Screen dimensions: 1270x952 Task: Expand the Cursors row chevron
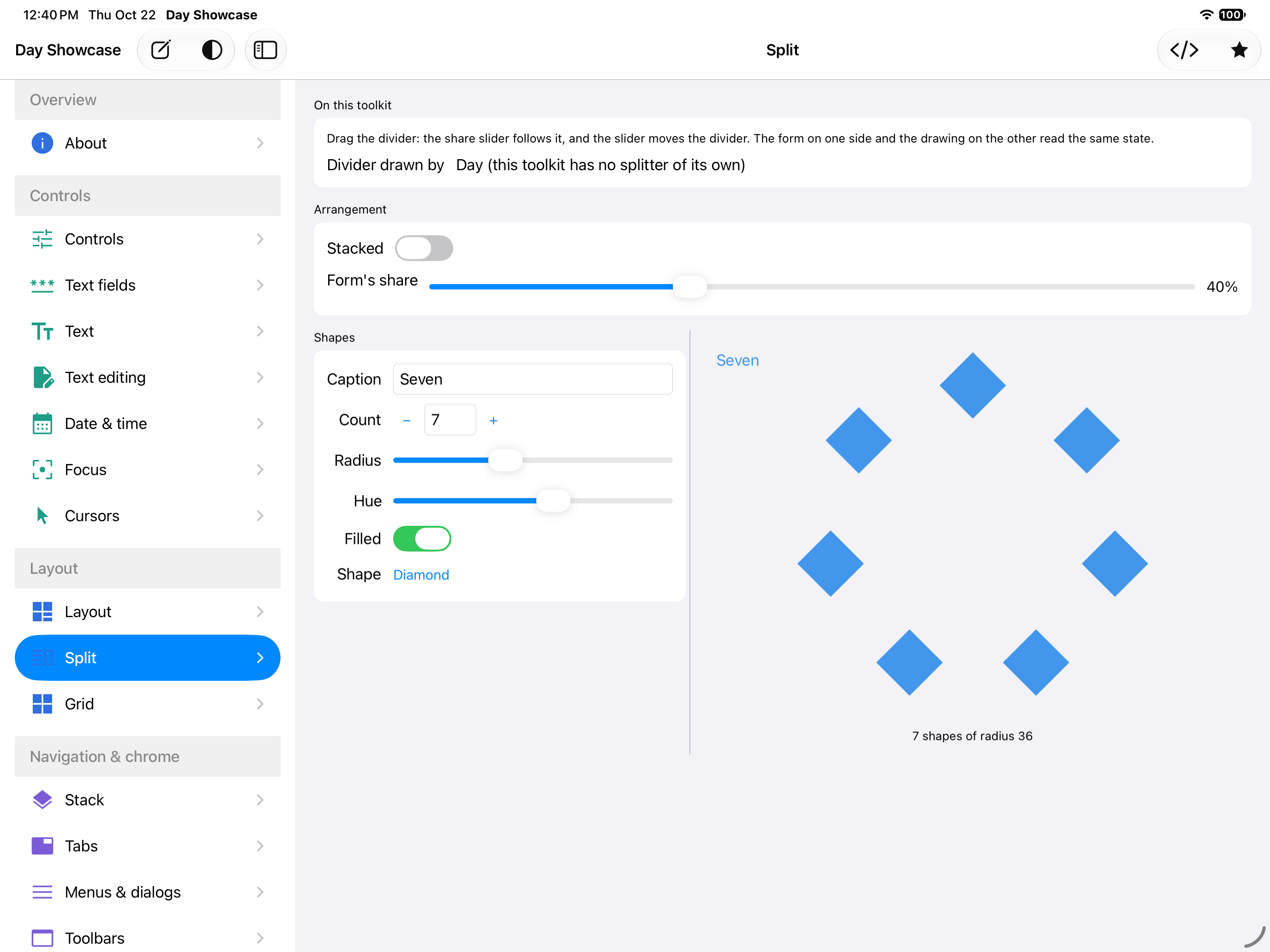click(260, 515)
